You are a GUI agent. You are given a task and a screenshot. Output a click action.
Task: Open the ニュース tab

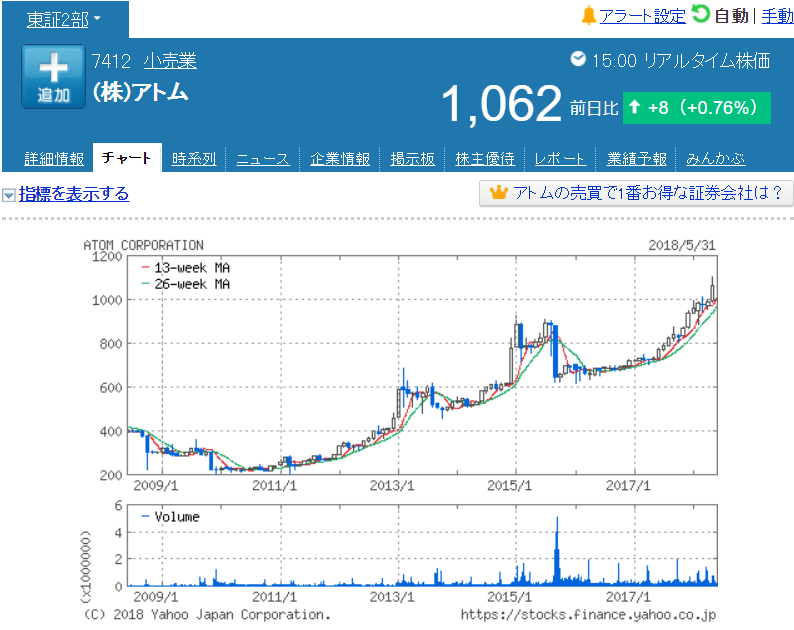pyautogui.click(x=263, y=159)
